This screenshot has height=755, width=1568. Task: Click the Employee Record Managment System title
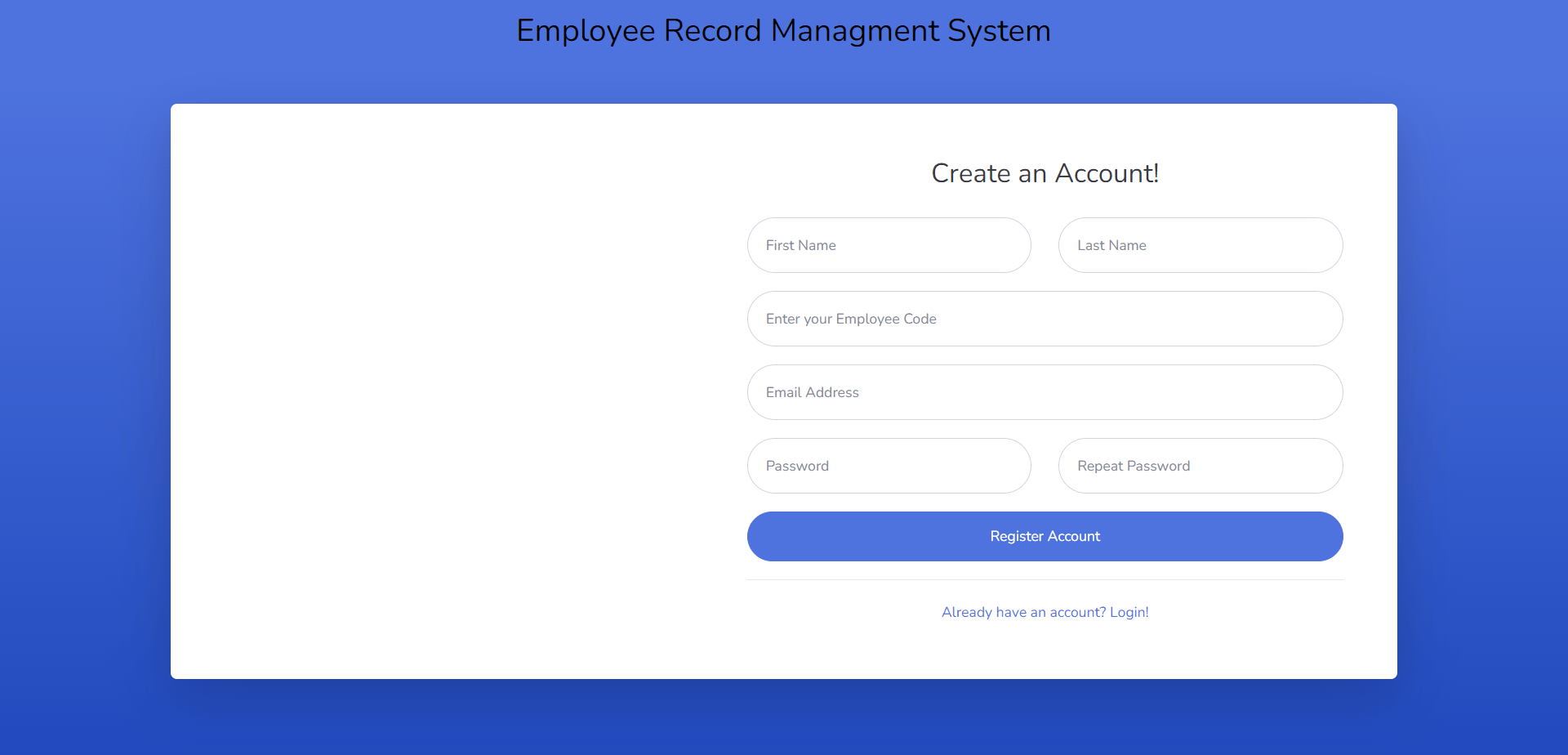point(782,30)
